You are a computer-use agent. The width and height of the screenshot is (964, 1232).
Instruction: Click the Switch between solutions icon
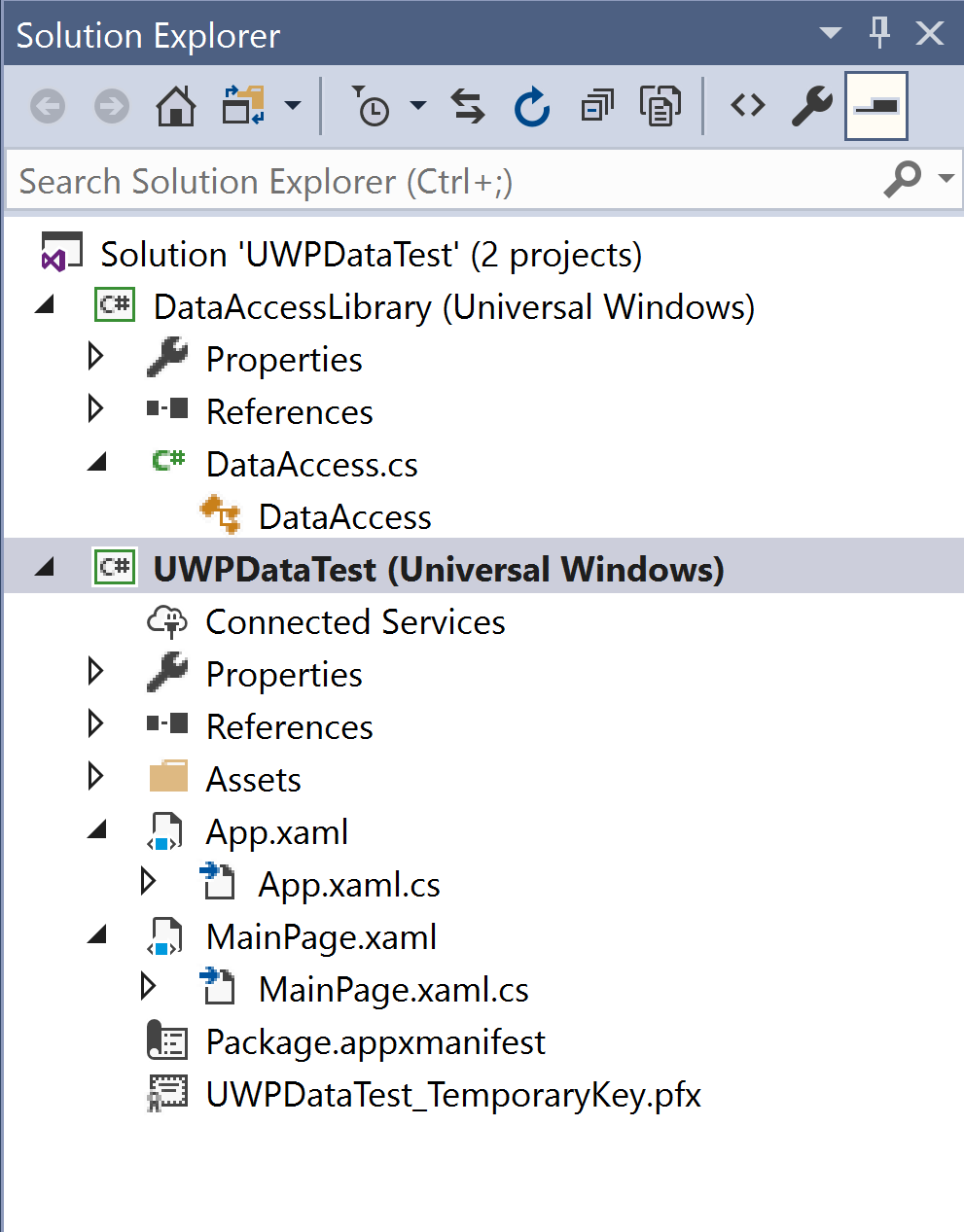coord(240,106)
